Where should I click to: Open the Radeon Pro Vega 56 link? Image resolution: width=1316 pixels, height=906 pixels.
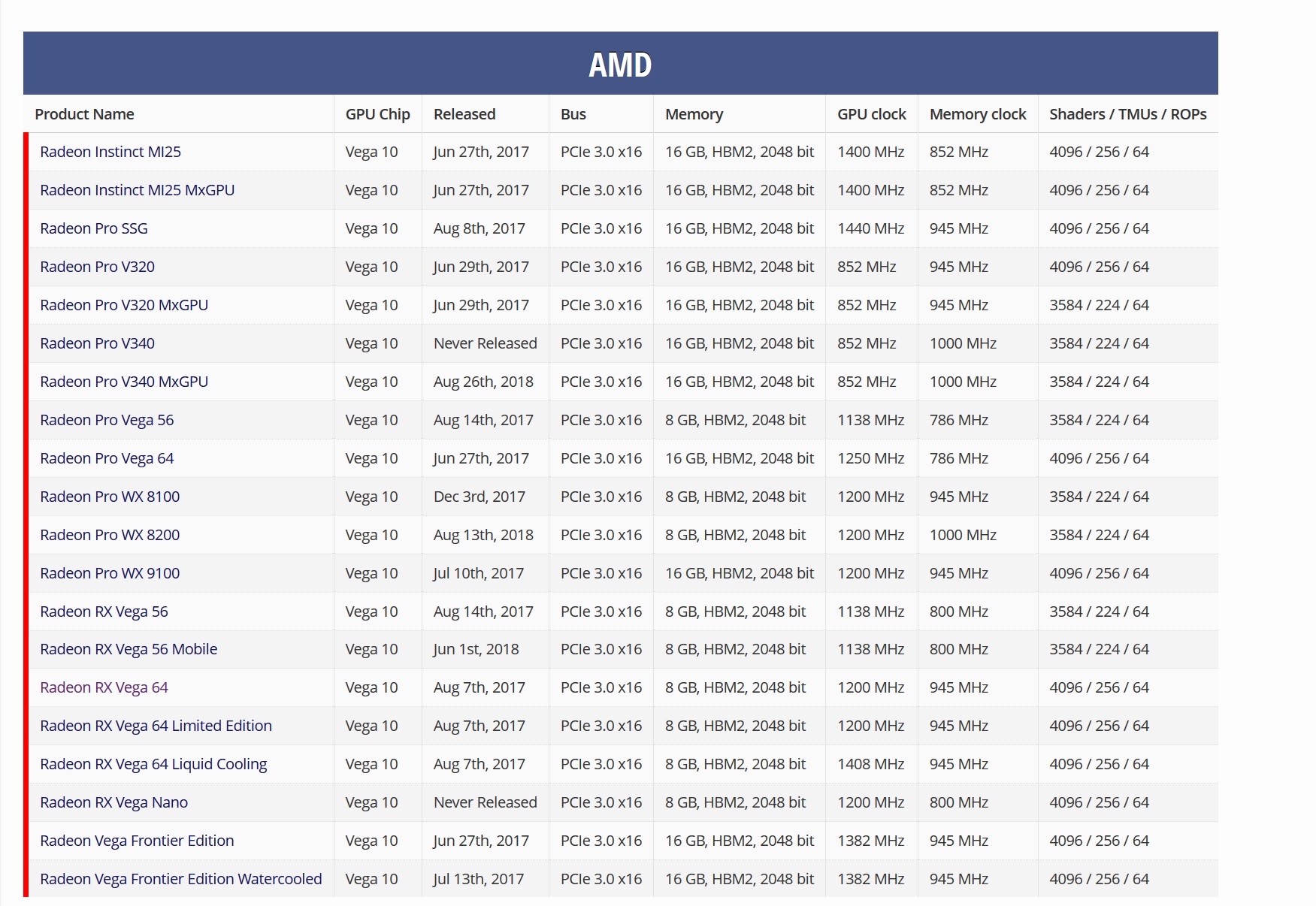point(107,420)
